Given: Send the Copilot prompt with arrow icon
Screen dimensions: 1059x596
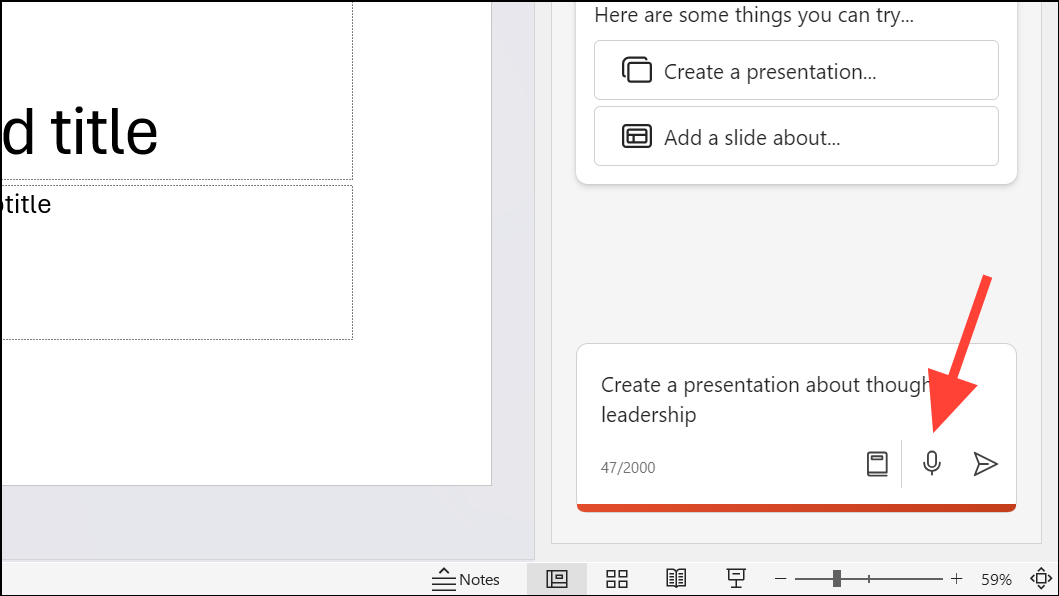Looking at the screenshot, I should (x=985, y=464).
